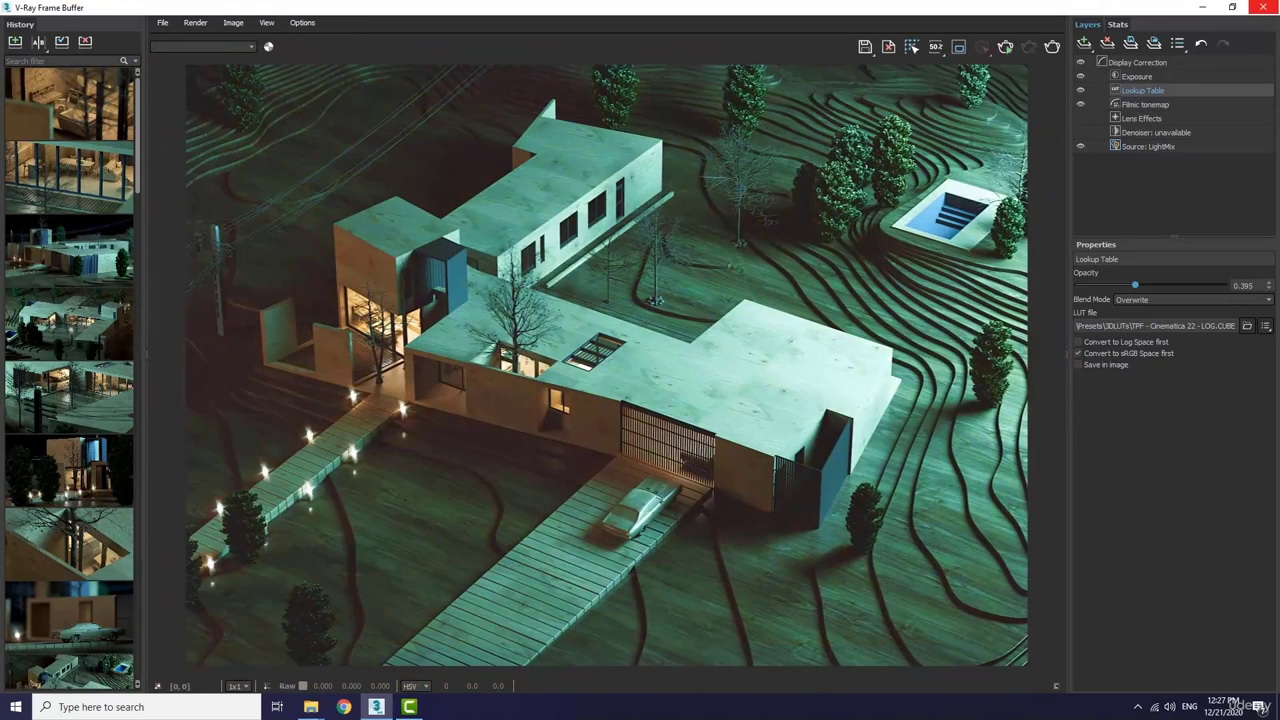Image resolution: width=1280 pixels, height=720 pixels.
Task: Click the Type here to search box
Action: pos(146,707)
